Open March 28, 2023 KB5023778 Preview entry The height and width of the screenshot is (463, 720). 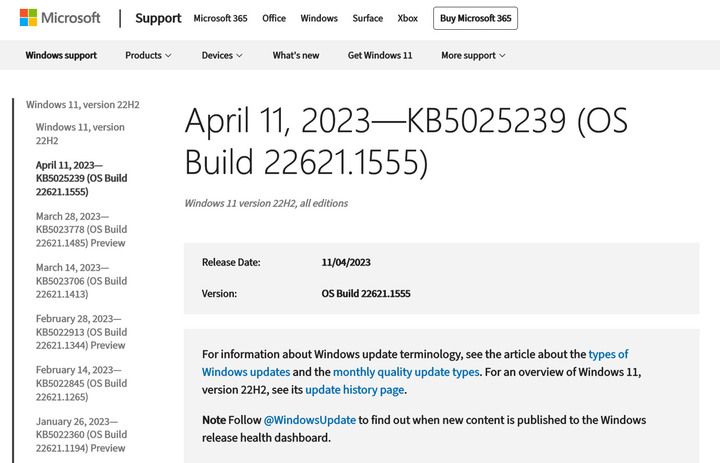(x=82, y=229)
